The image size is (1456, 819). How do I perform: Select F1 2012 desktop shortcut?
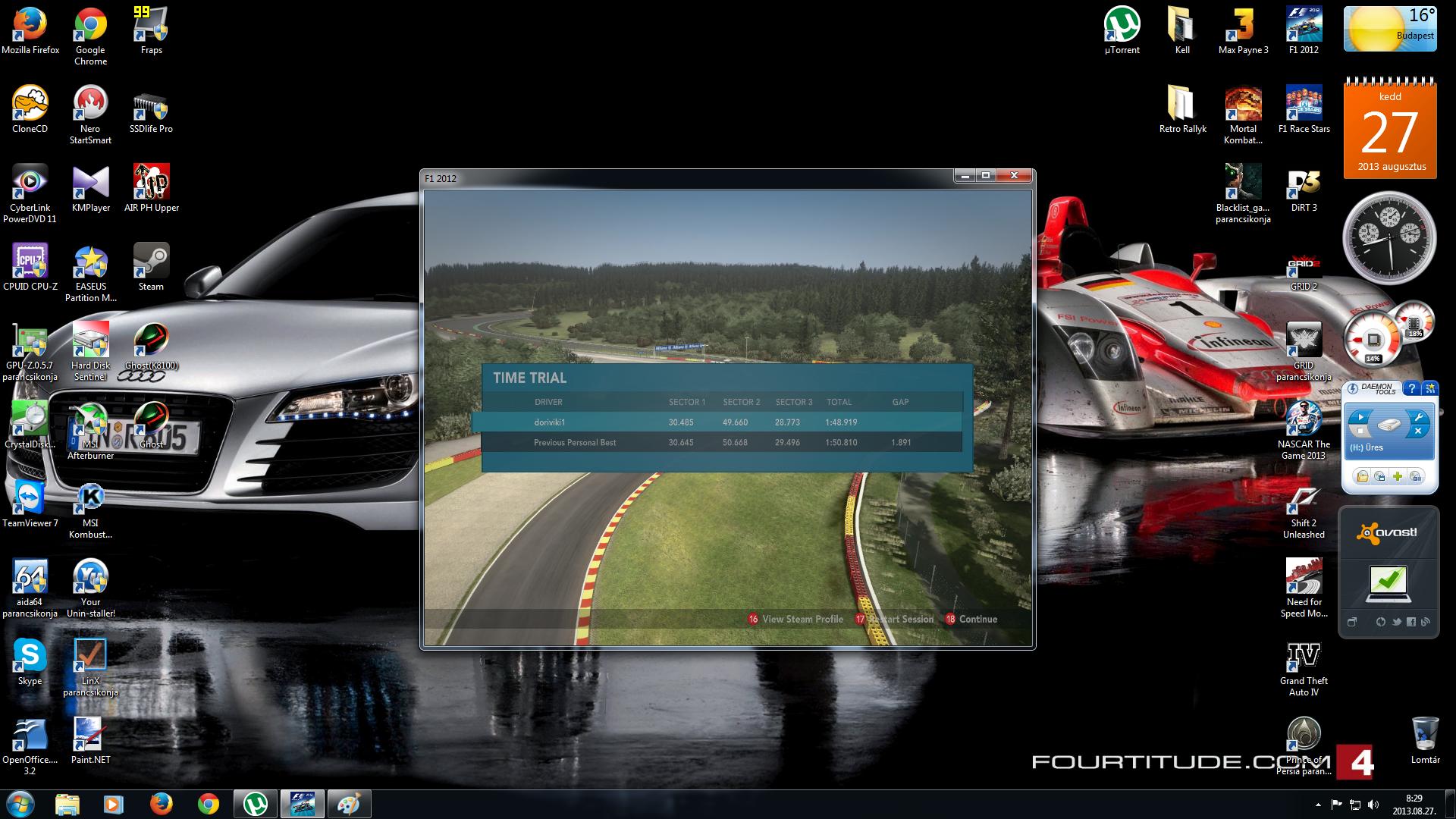click(1304, 32)
